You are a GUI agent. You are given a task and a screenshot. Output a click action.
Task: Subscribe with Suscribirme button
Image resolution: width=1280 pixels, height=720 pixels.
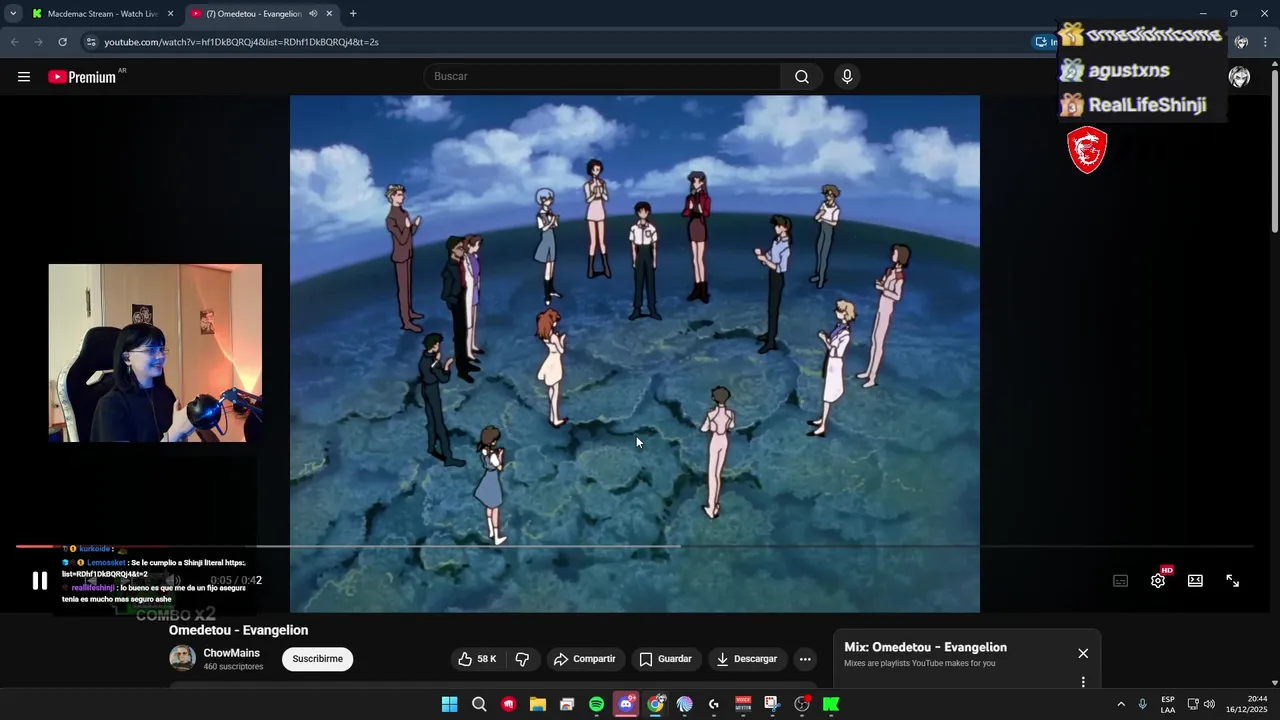pyautogui.click(x=318, y=659)
